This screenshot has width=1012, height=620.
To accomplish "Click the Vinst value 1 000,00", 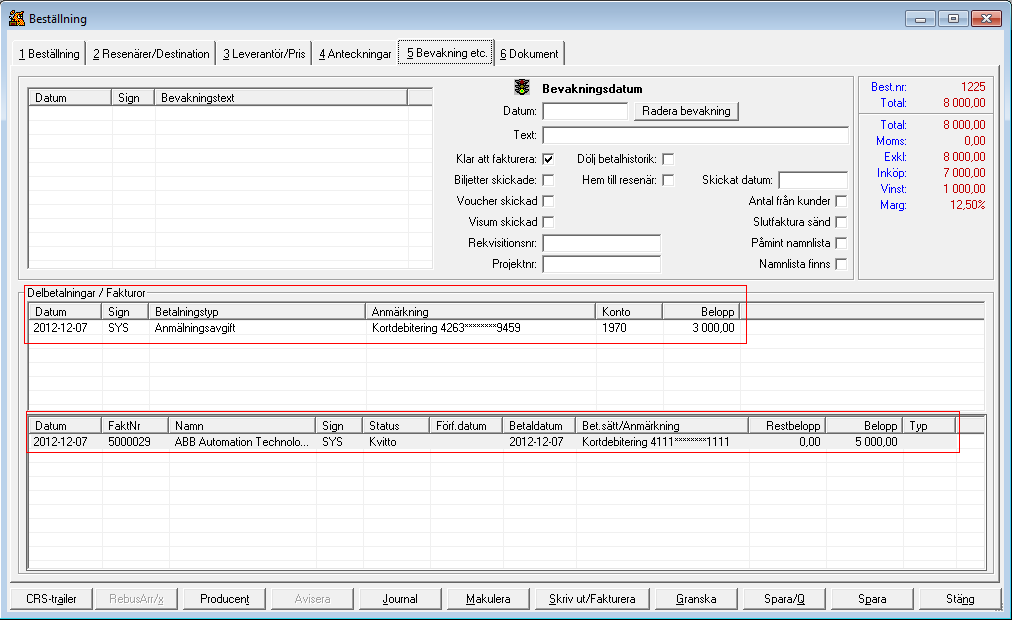I will coord(964,189).
